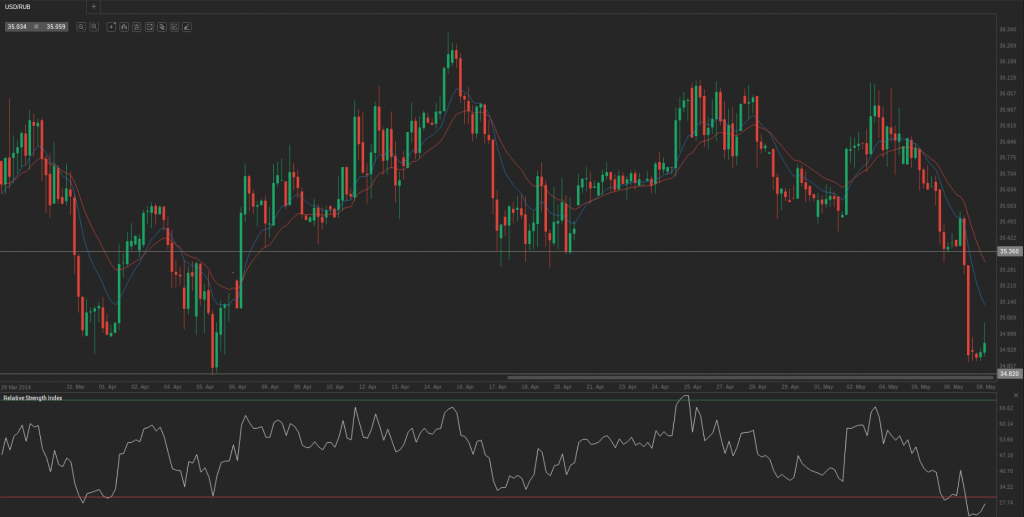Viewport: 1024px width, 517px height.
Task: Click the indicators icon with stacked bars
Action: (x=136, y=27)
